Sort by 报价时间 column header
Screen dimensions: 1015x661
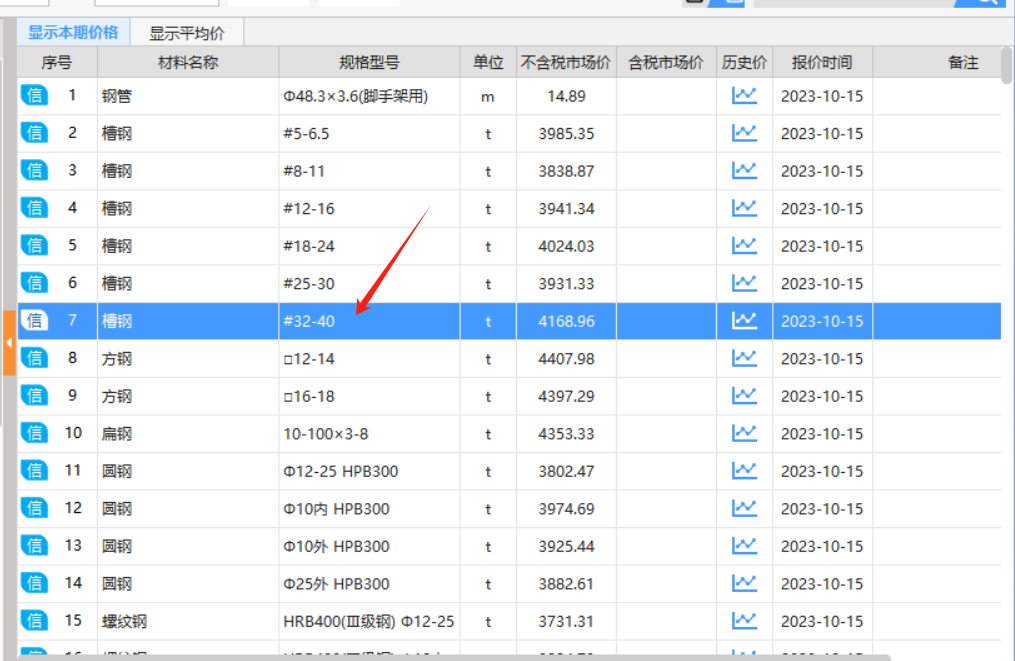pos(822,63)
